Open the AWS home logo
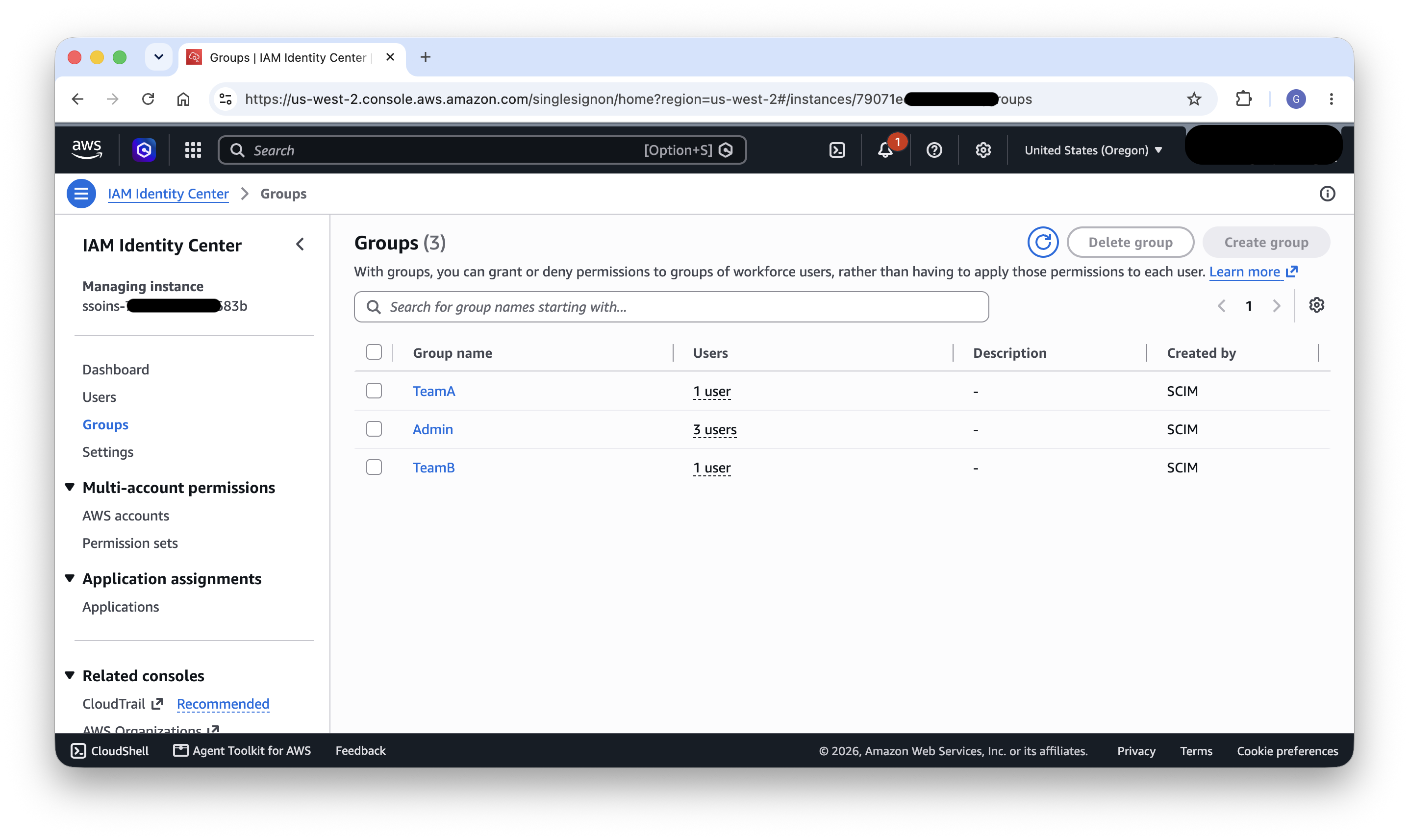 [87, 149]
